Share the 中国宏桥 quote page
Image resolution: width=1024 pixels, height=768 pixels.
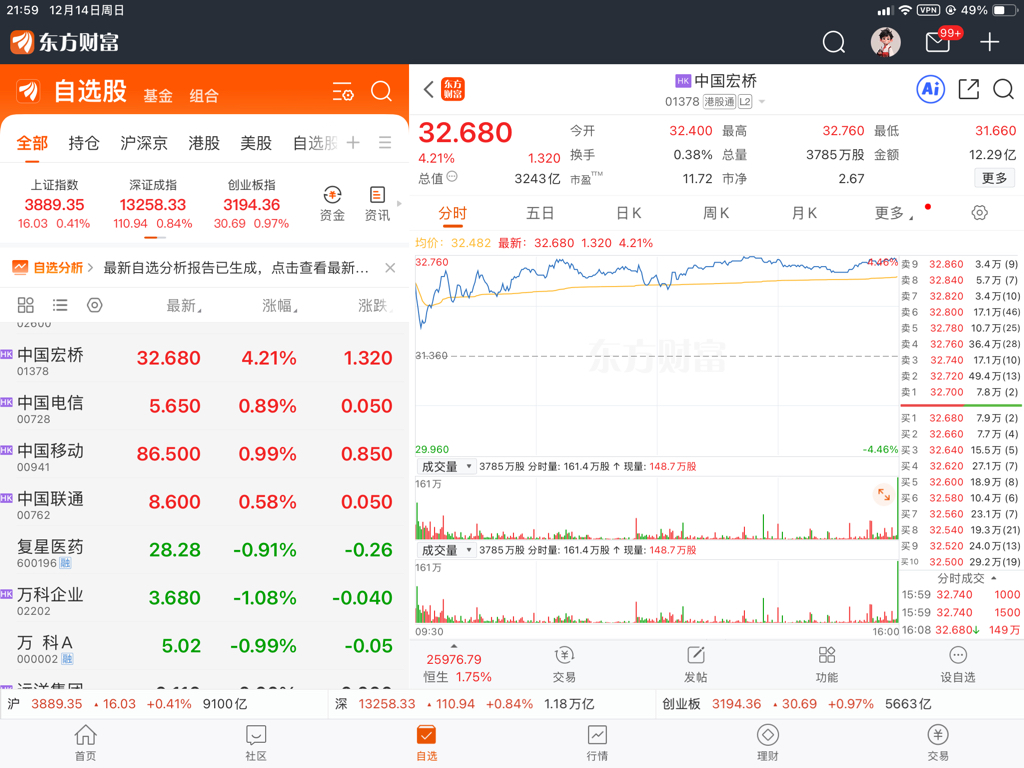[x=968, y=89]
